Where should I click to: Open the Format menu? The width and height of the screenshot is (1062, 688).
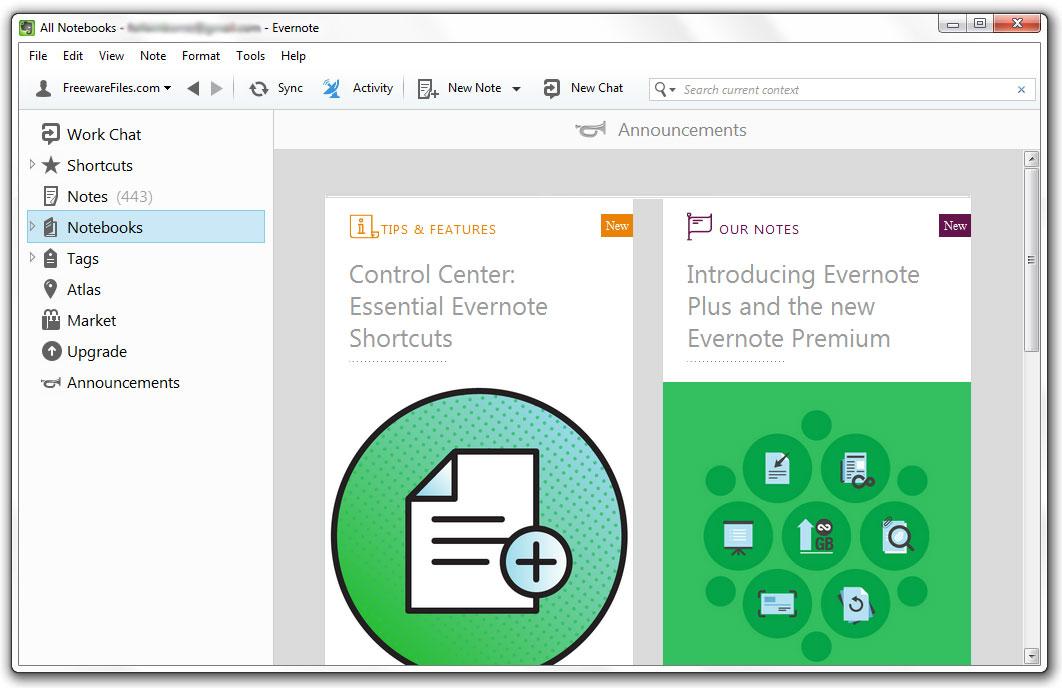[200, 56]
